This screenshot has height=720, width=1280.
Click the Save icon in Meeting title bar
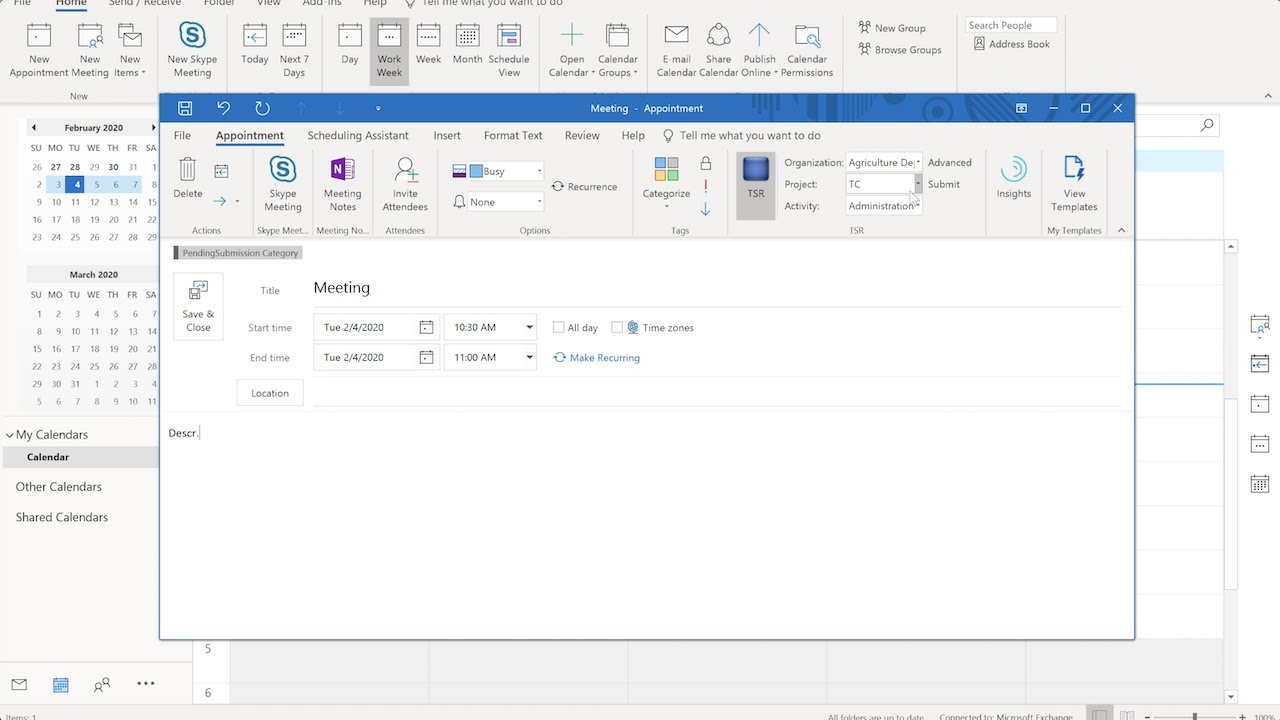tap(185, 108)
